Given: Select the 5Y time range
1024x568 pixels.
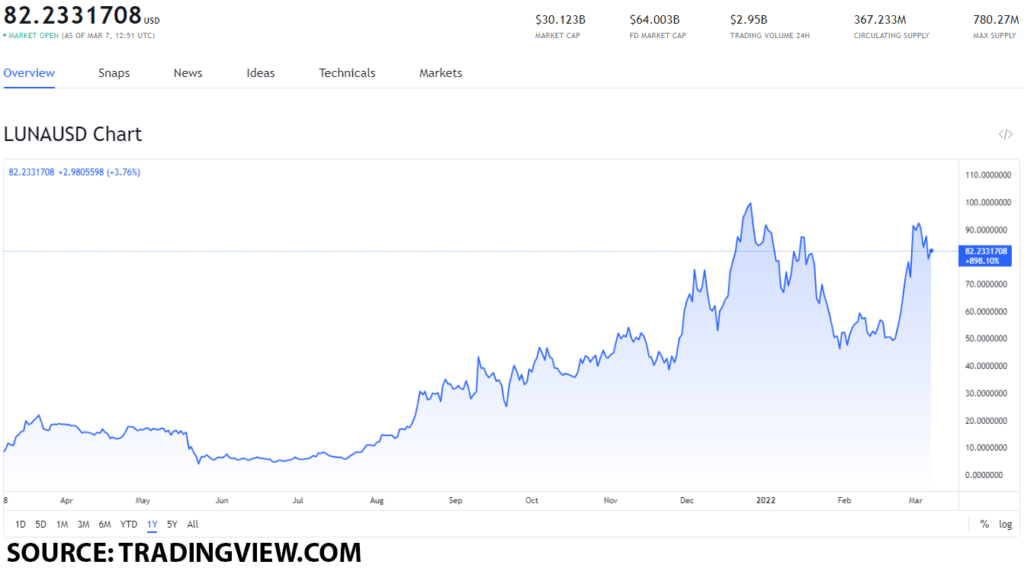Looking at the screenshot, I should coord(172,524).
